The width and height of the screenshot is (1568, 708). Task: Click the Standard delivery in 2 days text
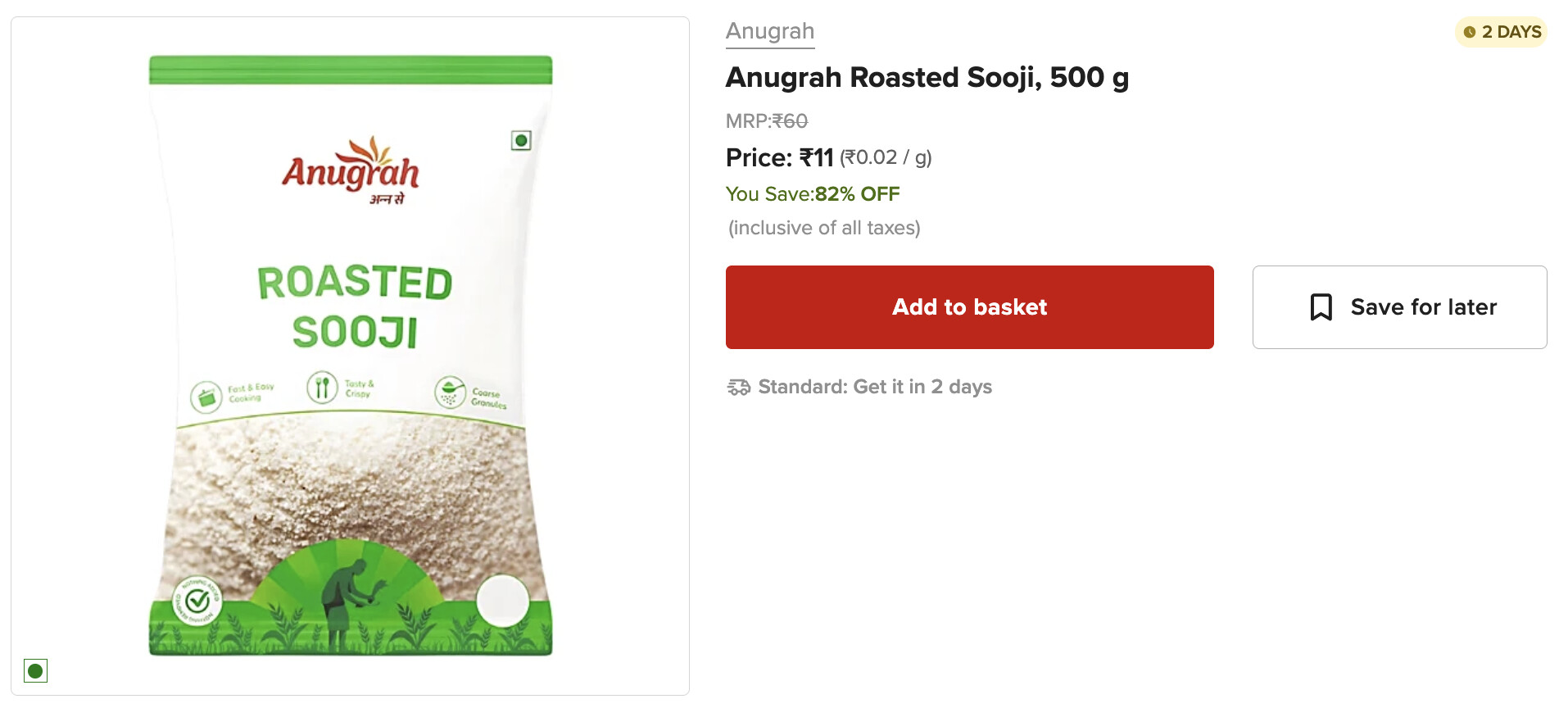point(874,387)
